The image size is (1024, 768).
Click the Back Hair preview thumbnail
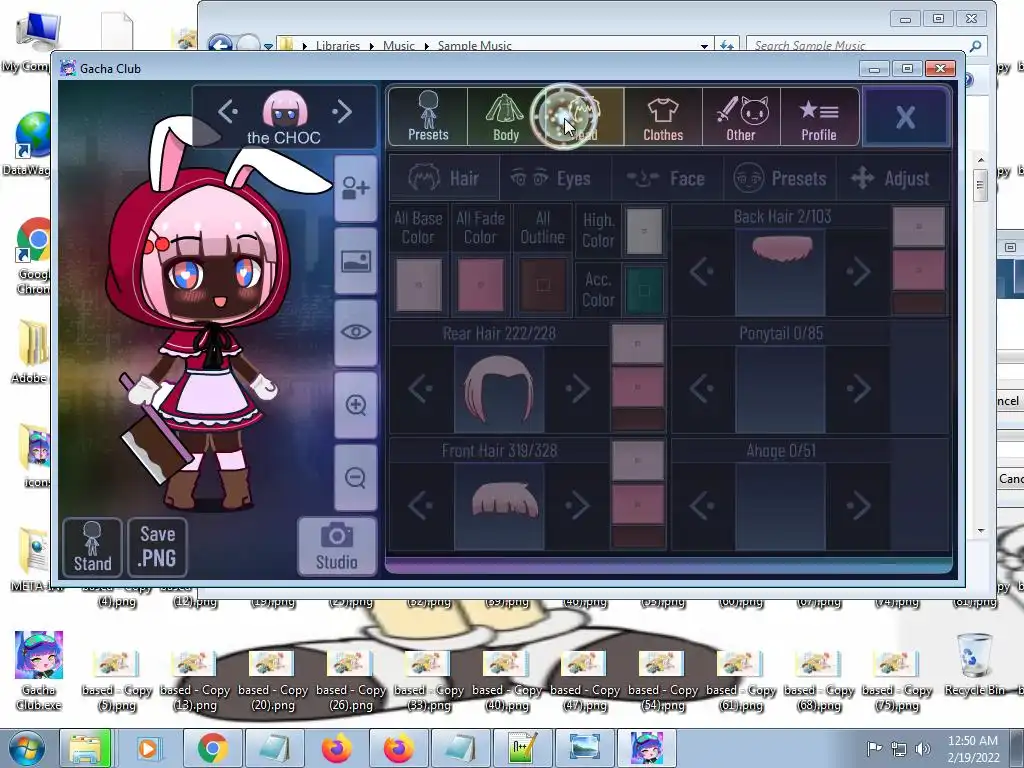(780, 272)
